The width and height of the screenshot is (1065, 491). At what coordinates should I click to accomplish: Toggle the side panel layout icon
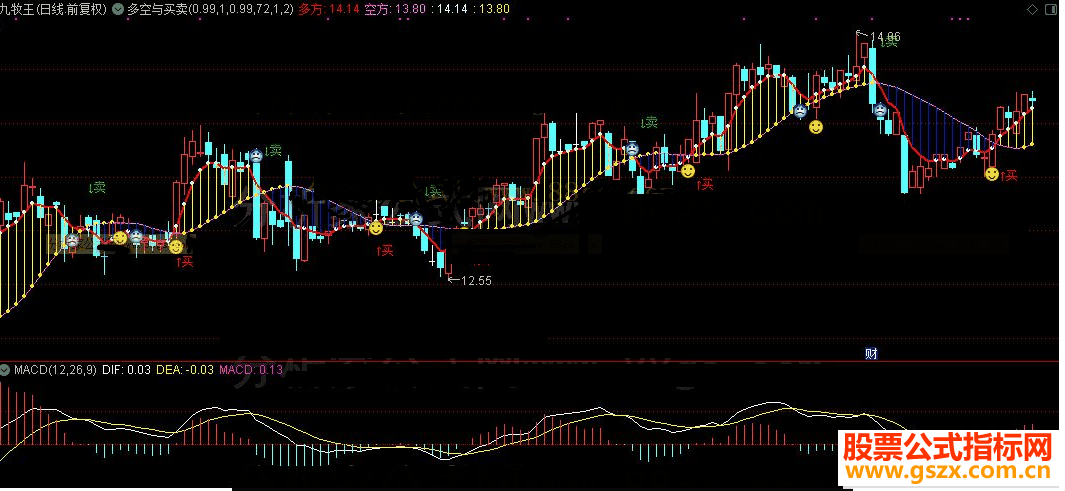pyautogui.click(x=1050, y=9)
